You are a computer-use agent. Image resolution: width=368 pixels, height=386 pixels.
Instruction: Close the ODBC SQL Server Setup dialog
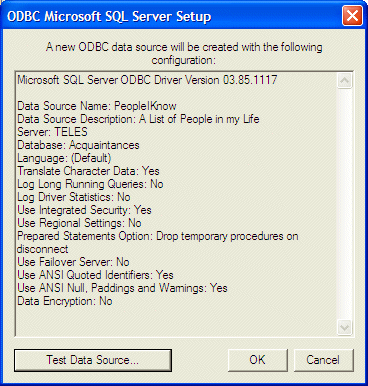[x=352, y=15]
